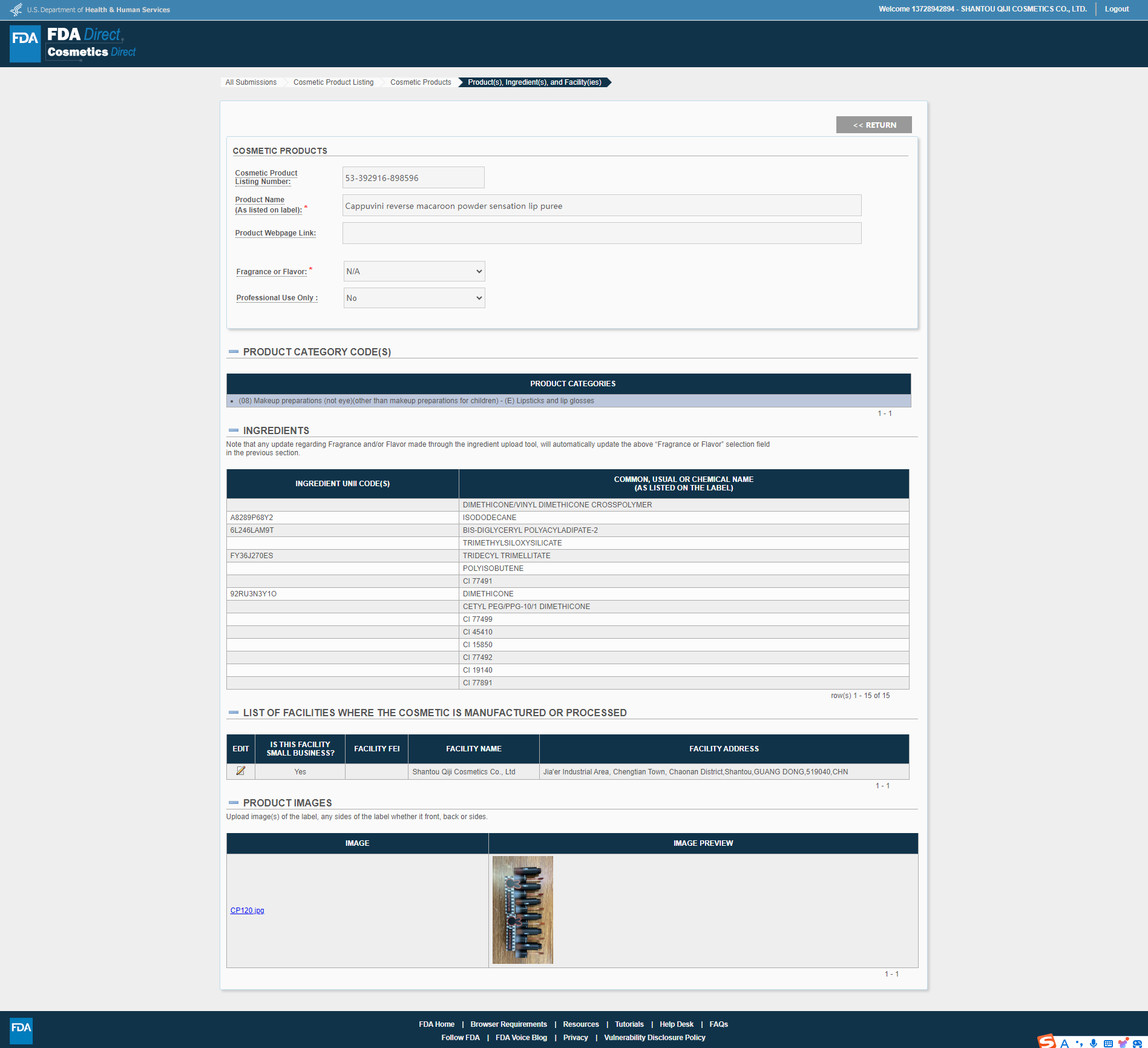The height and width of the screenshot is (1048, 1148).
Task: Go to All Submissions breadcrumb
Action: point(251,82)
